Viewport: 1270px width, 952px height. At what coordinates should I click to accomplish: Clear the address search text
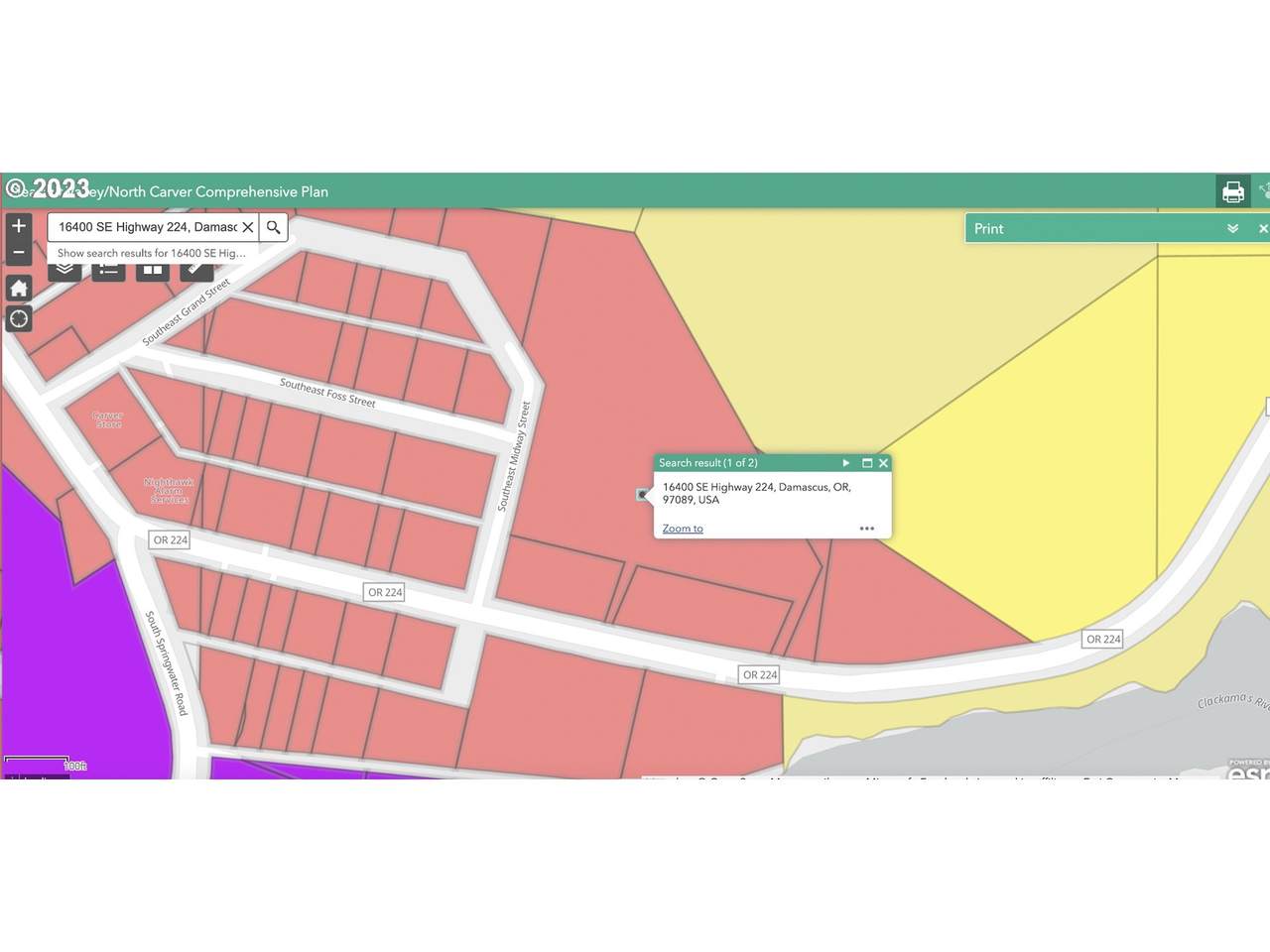248,227
